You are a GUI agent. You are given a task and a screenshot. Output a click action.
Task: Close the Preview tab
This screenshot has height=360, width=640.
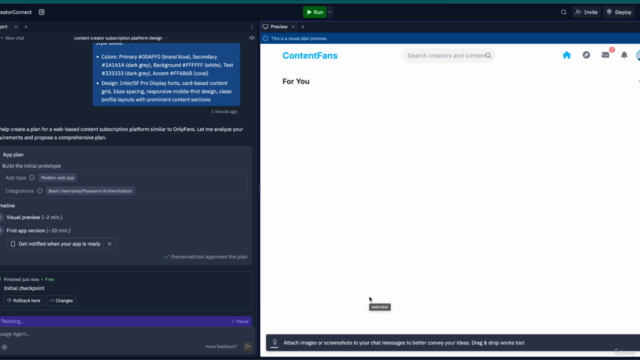tap(293, 27)
